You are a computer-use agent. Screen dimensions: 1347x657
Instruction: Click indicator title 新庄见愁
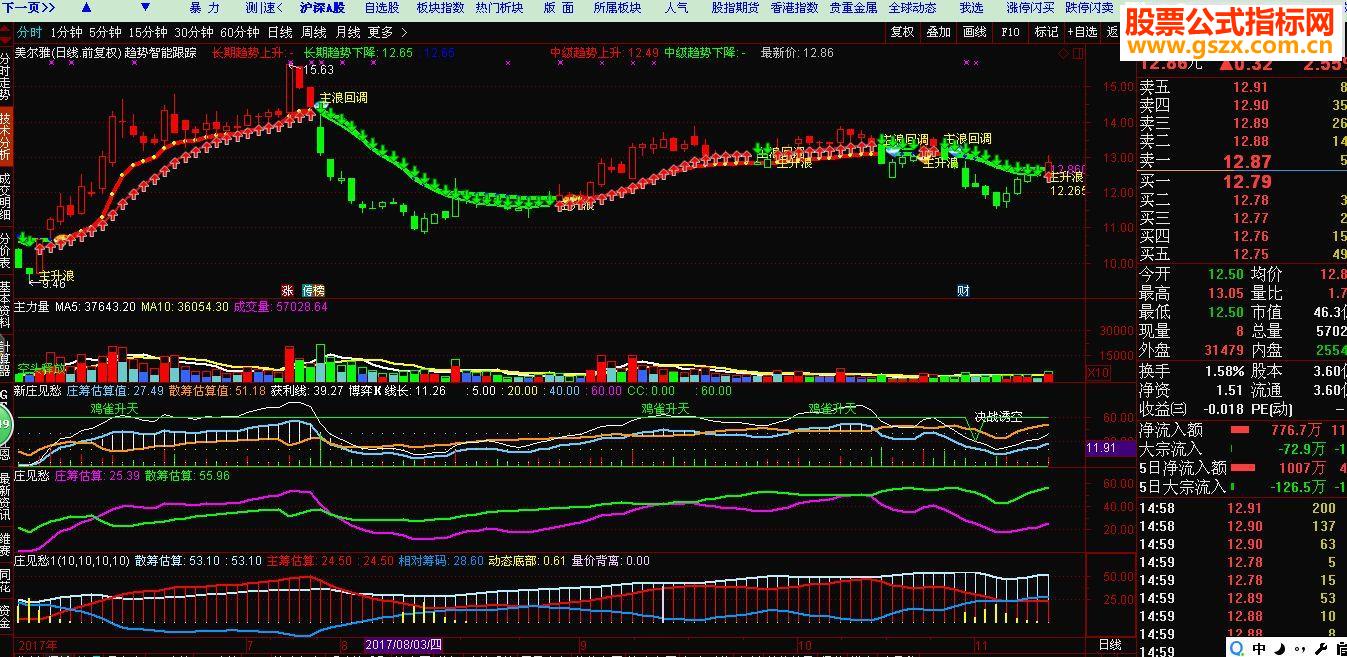(36, 391)
